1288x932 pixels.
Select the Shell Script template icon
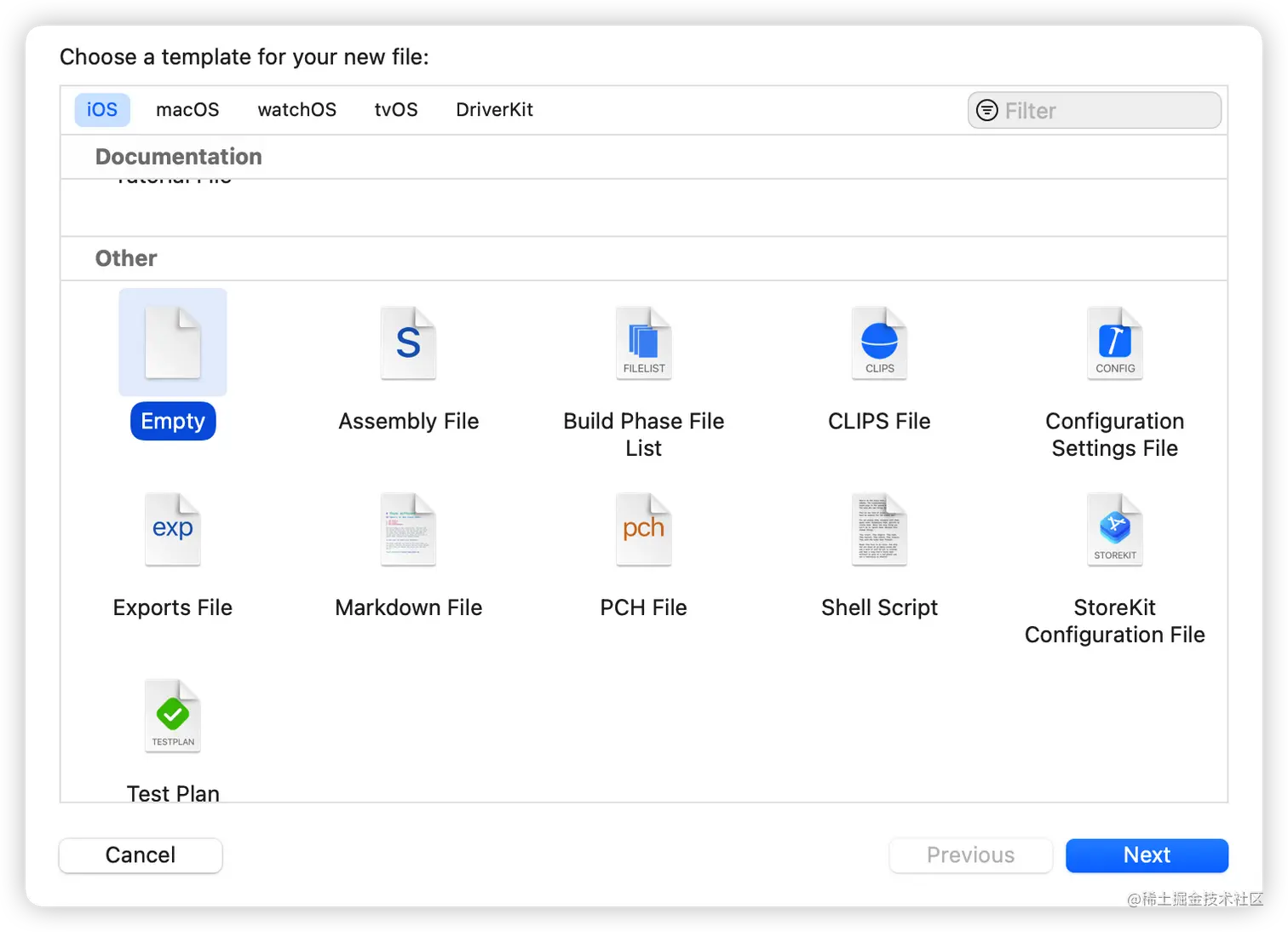pyautogui.click(x=879, y=529)
